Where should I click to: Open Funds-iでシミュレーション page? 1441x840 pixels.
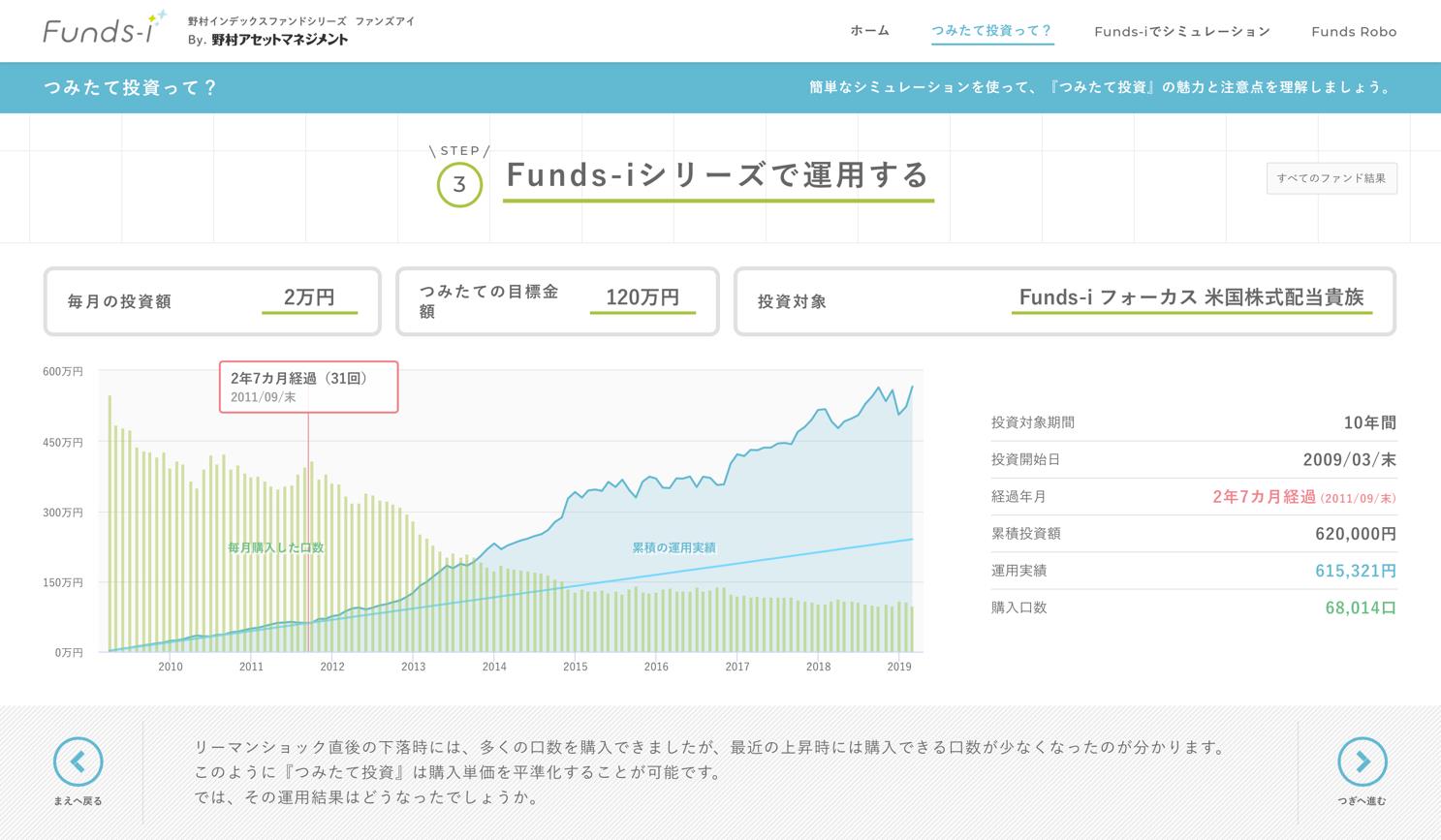[x=1182, y=31]
